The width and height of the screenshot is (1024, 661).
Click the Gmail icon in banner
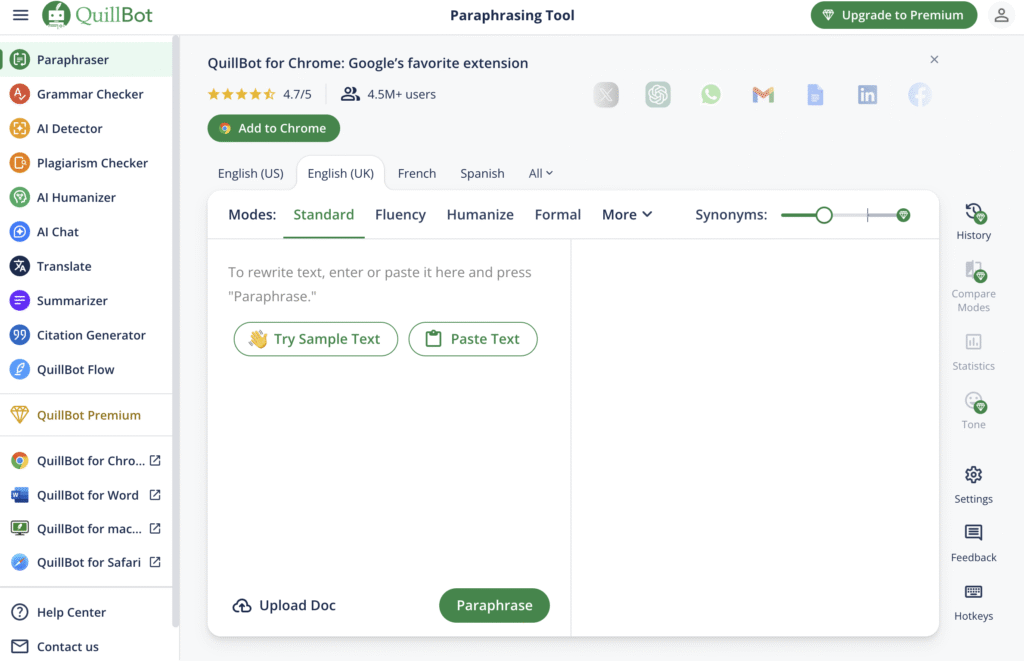pyautogui.click(x=763, y=94)
